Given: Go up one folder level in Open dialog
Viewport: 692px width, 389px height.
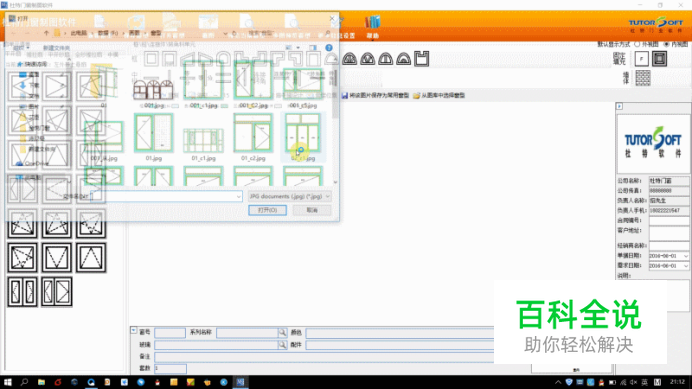Looking at the screenshot, I should 46,33.
